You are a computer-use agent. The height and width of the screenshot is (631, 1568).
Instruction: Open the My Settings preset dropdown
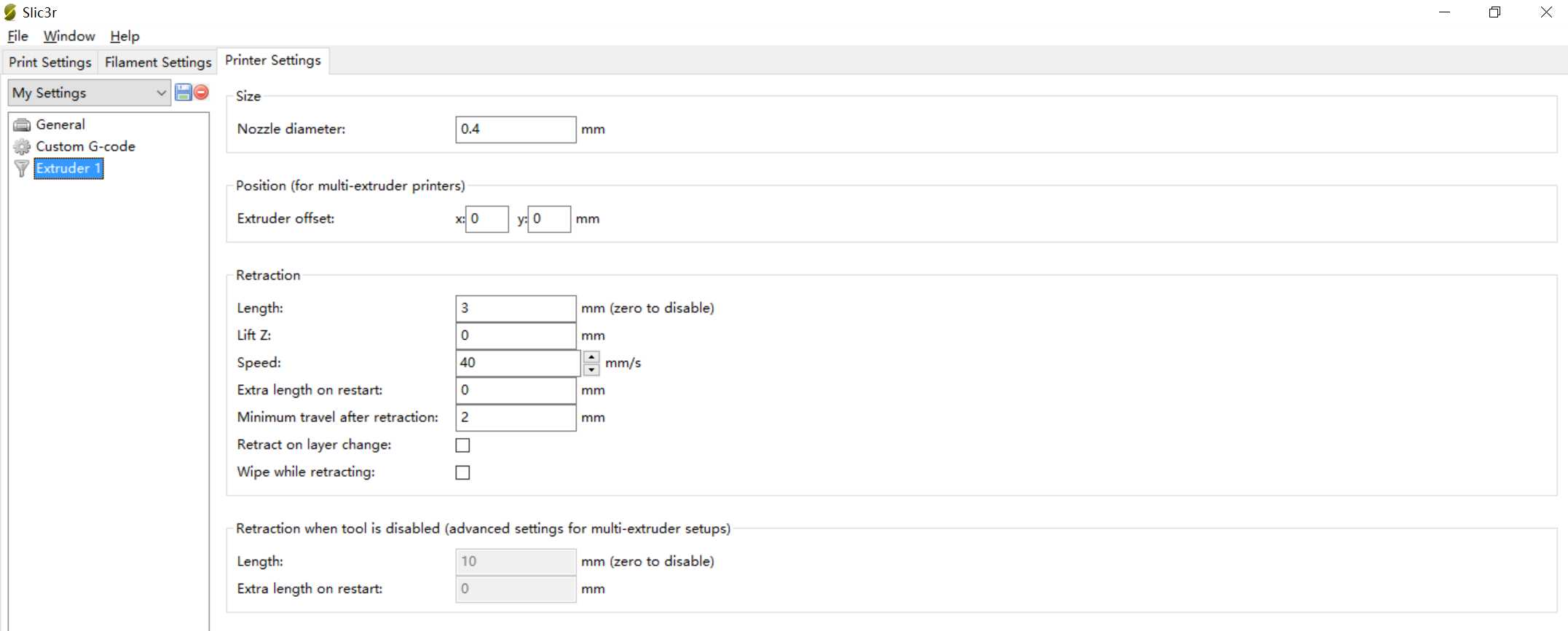click(x=90, y=92)
